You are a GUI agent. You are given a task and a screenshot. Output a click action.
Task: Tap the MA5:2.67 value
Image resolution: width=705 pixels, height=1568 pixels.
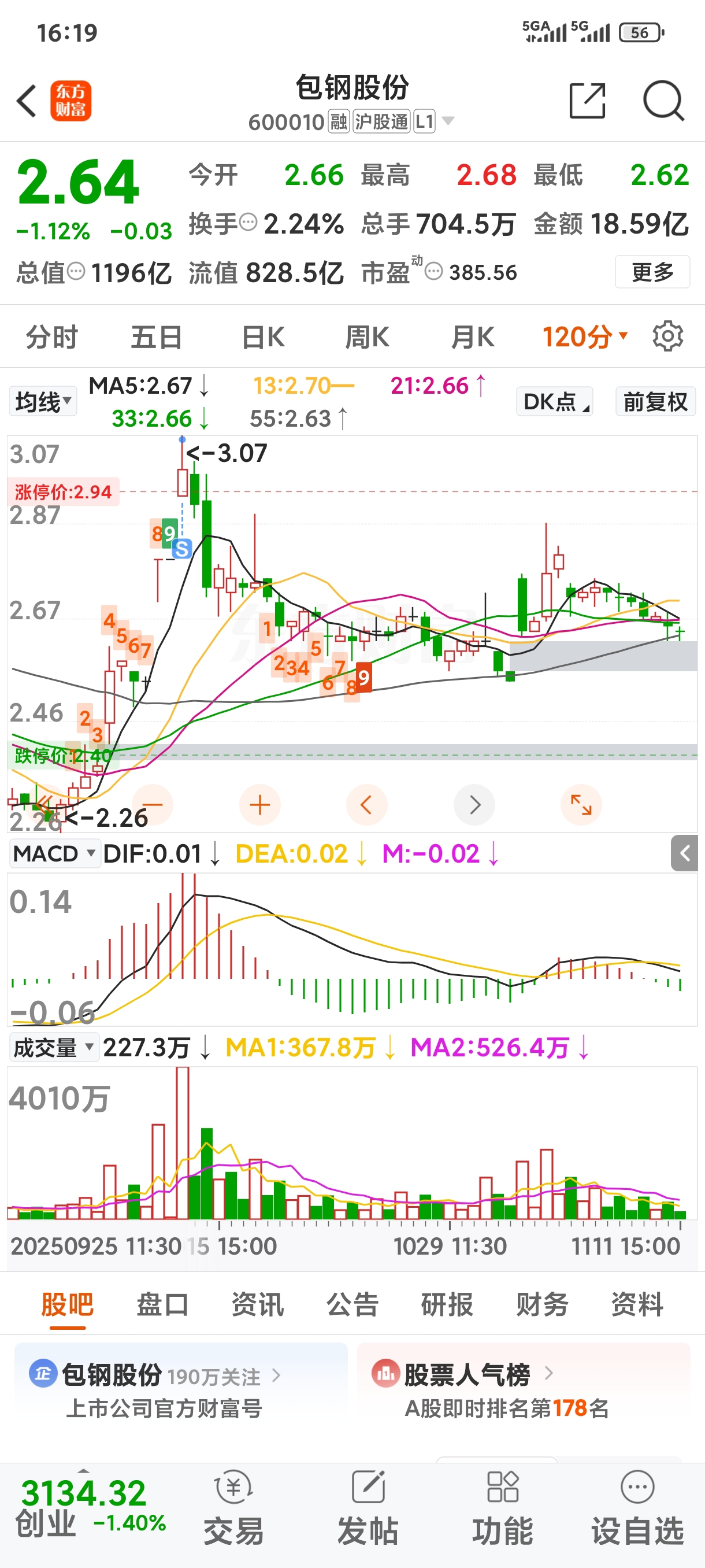point(140,385)
